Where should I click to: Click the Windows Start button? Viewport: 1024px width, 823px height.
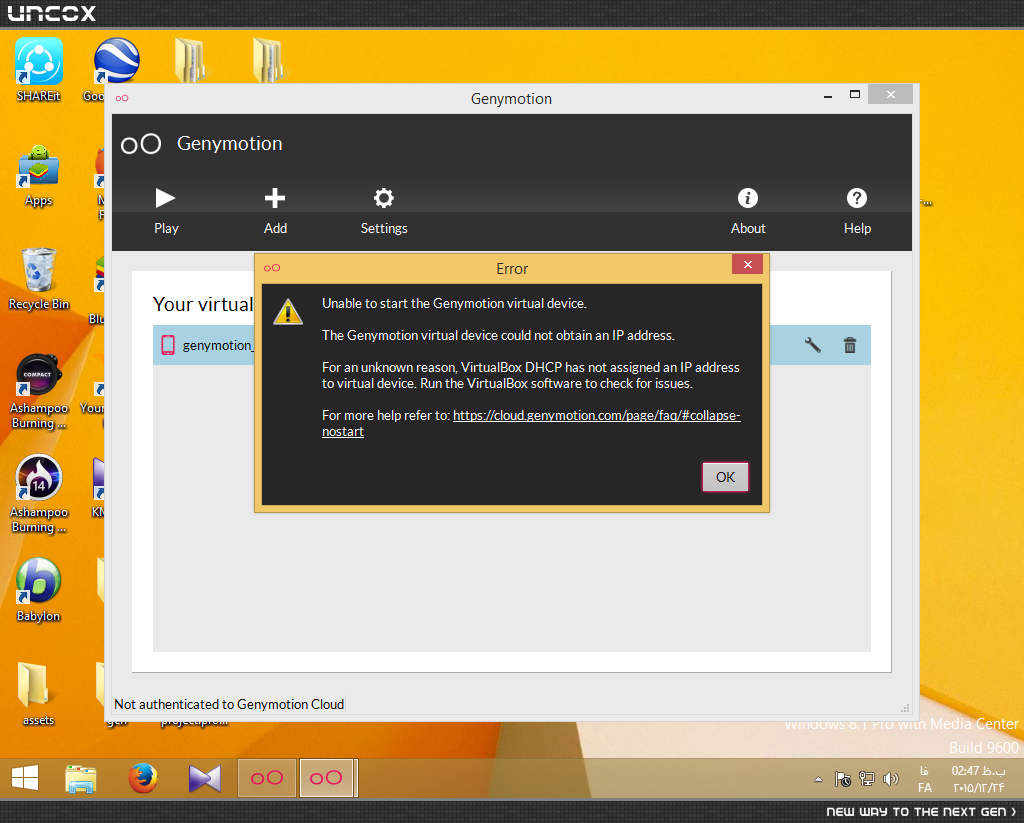(x=25, y=778)
